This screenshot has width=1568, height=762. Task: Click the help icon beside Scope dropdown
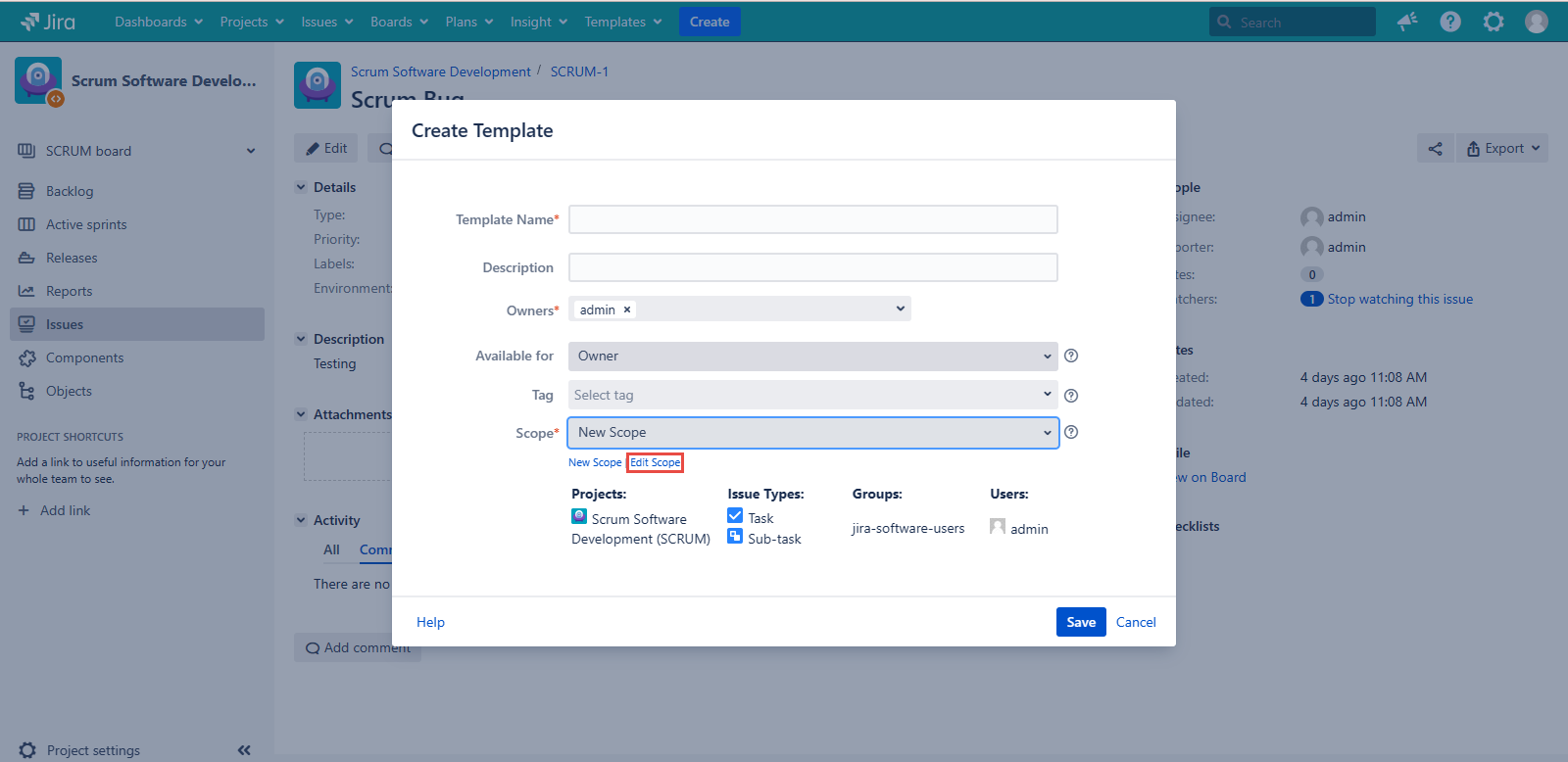coord(1071,432)
